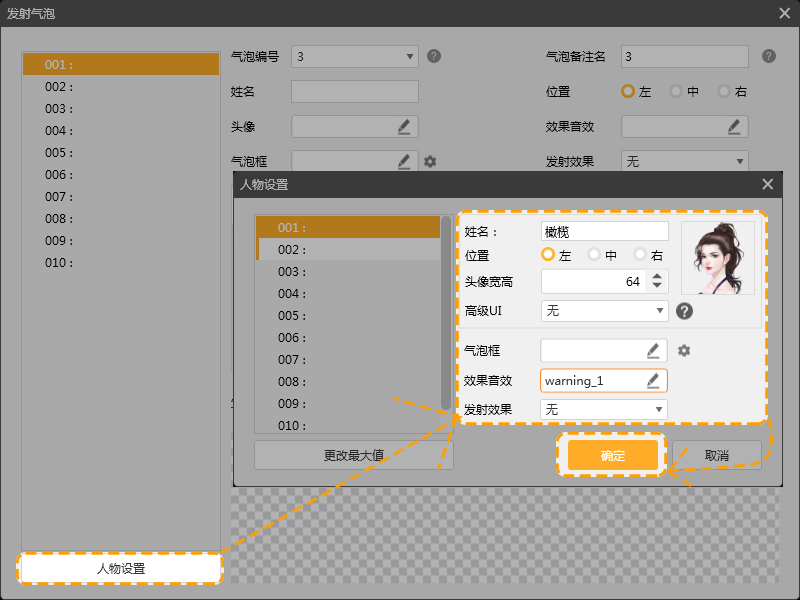Select 中 position radio in 人物设置
The image size is (800, 600).
click(594, 255)
